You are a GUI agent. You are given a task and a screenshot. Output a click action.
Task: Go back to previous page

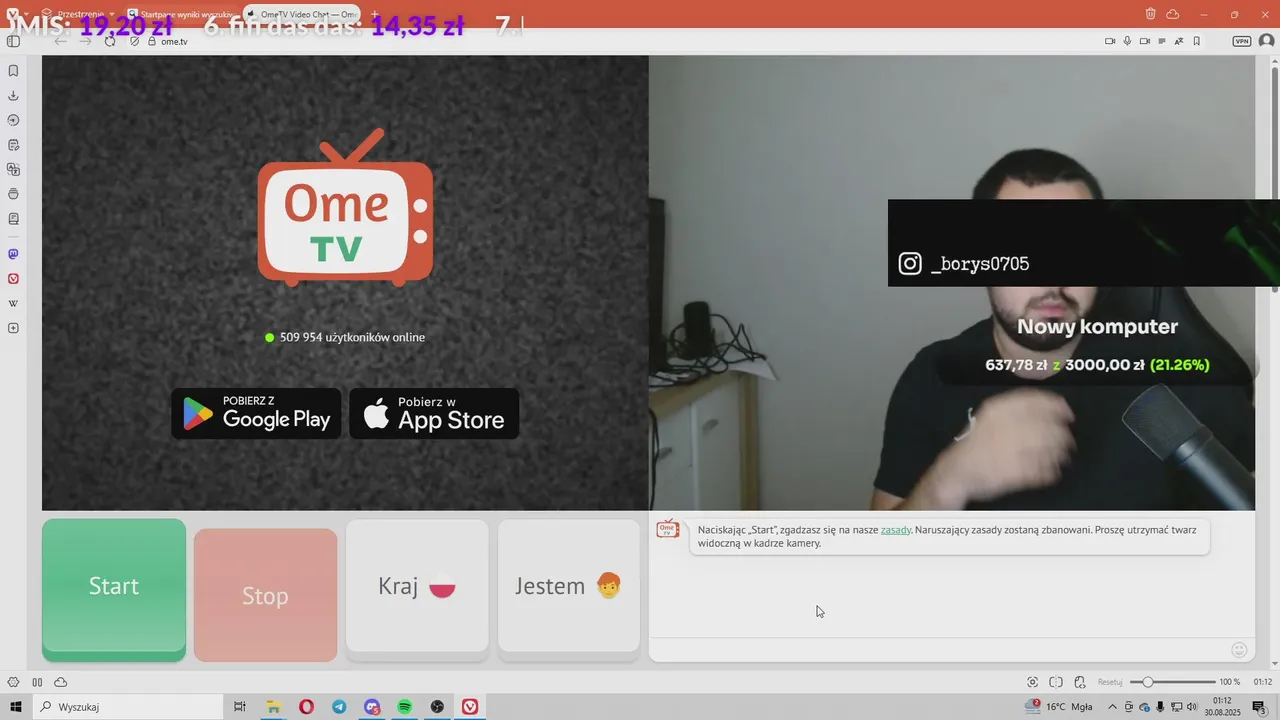point(61,41)
